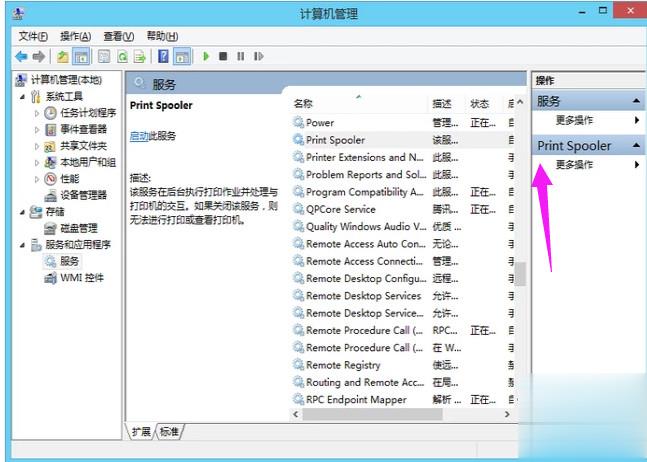Select Quality Windows Audio V... service

(403, 226)
